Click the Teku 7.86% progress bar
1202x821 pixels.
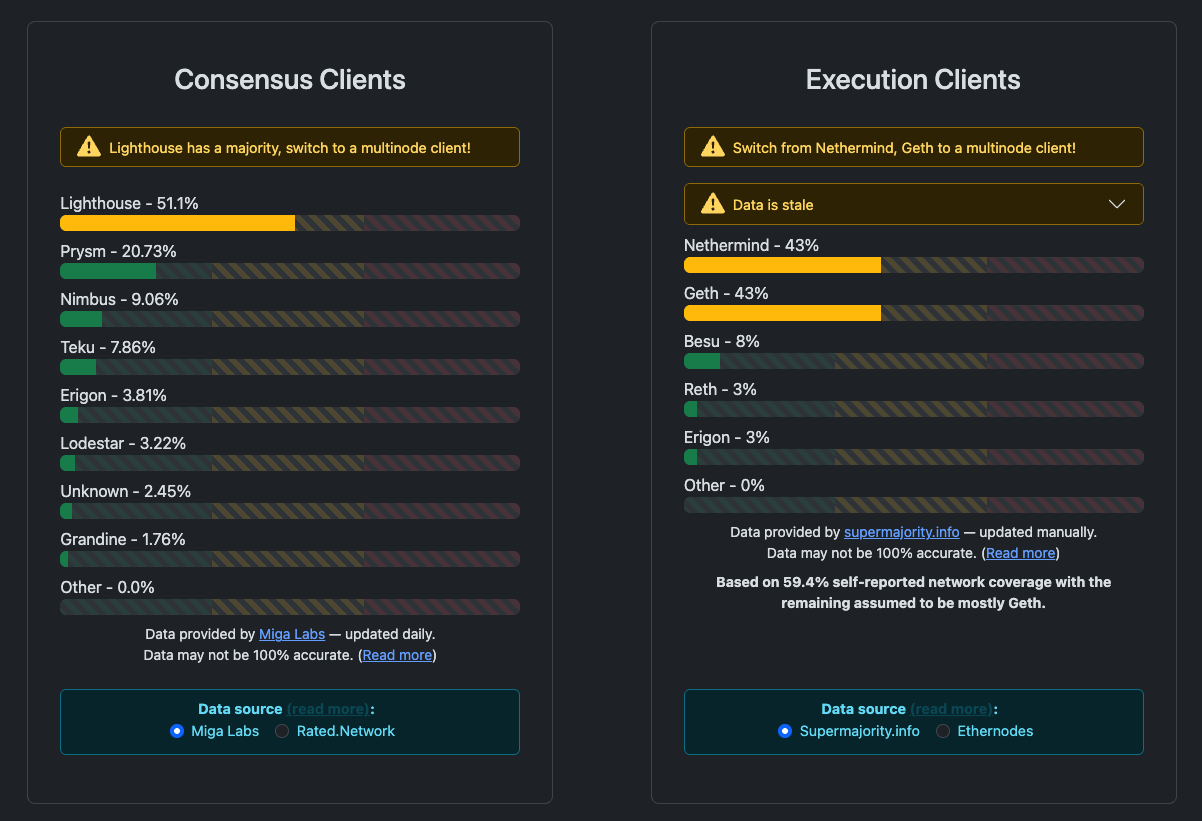click(x=290, y=367)
